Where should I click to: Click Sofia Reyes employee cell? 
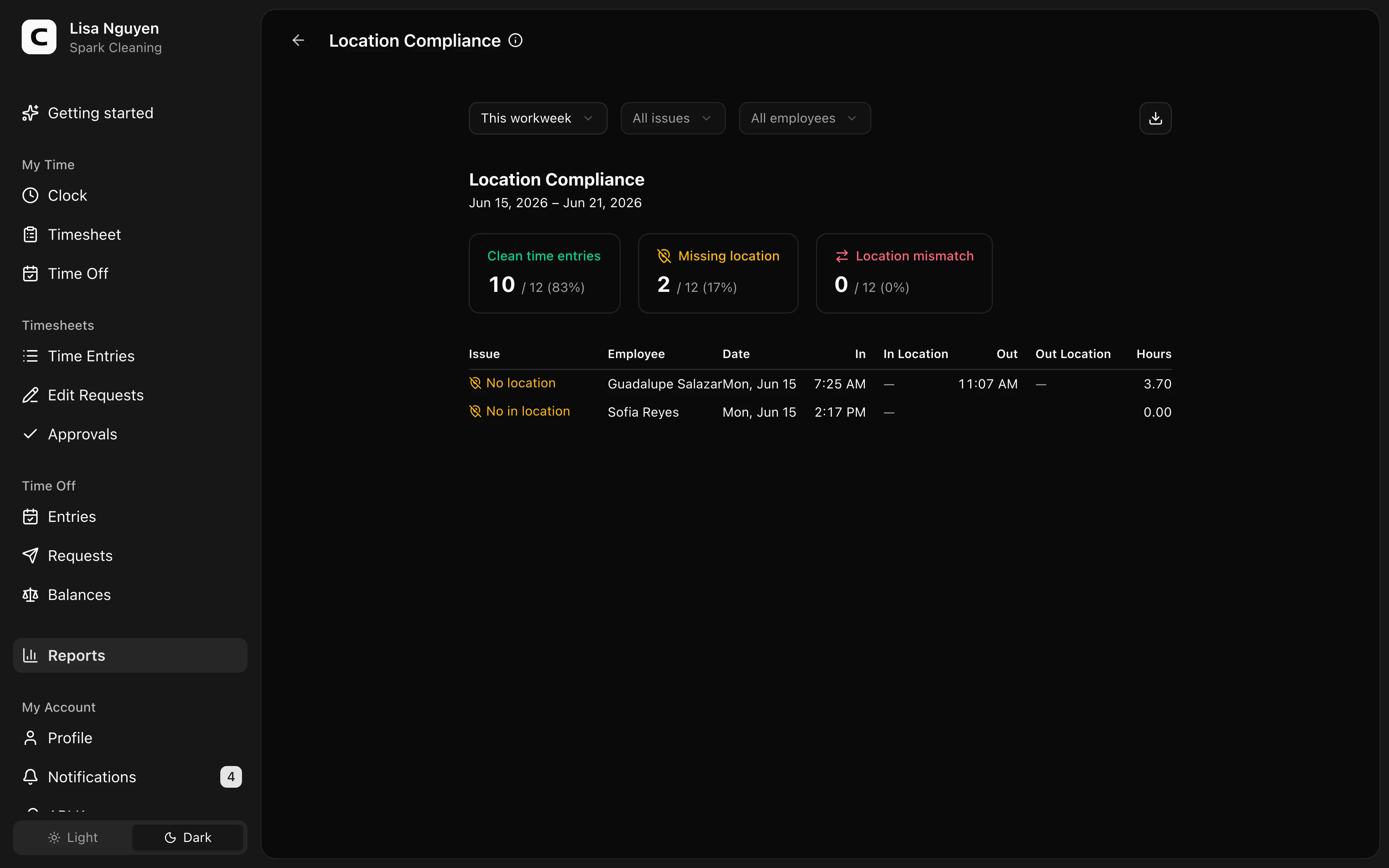point(643,412)
